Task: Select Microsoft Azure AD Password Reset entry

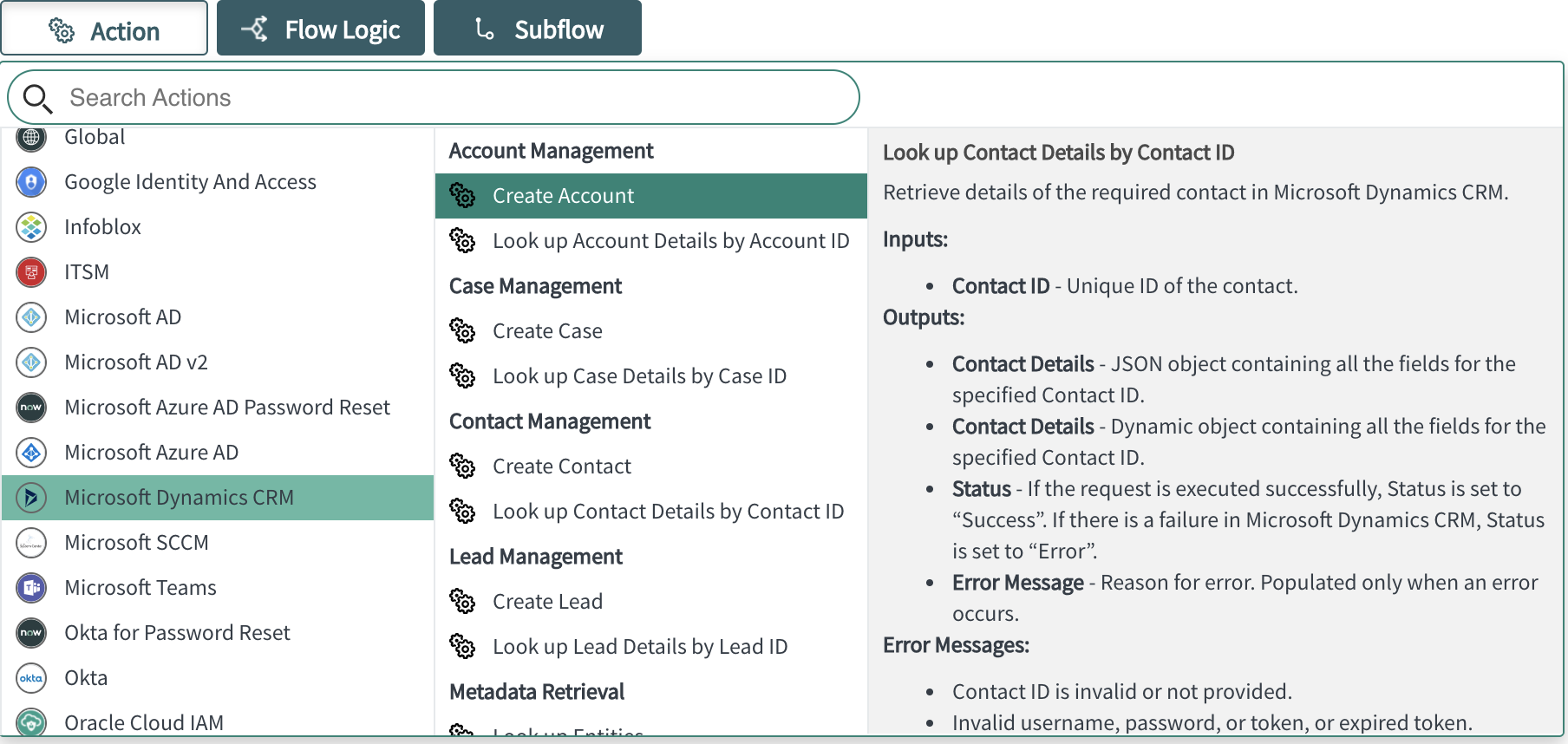Action: (x=227, y=408)
